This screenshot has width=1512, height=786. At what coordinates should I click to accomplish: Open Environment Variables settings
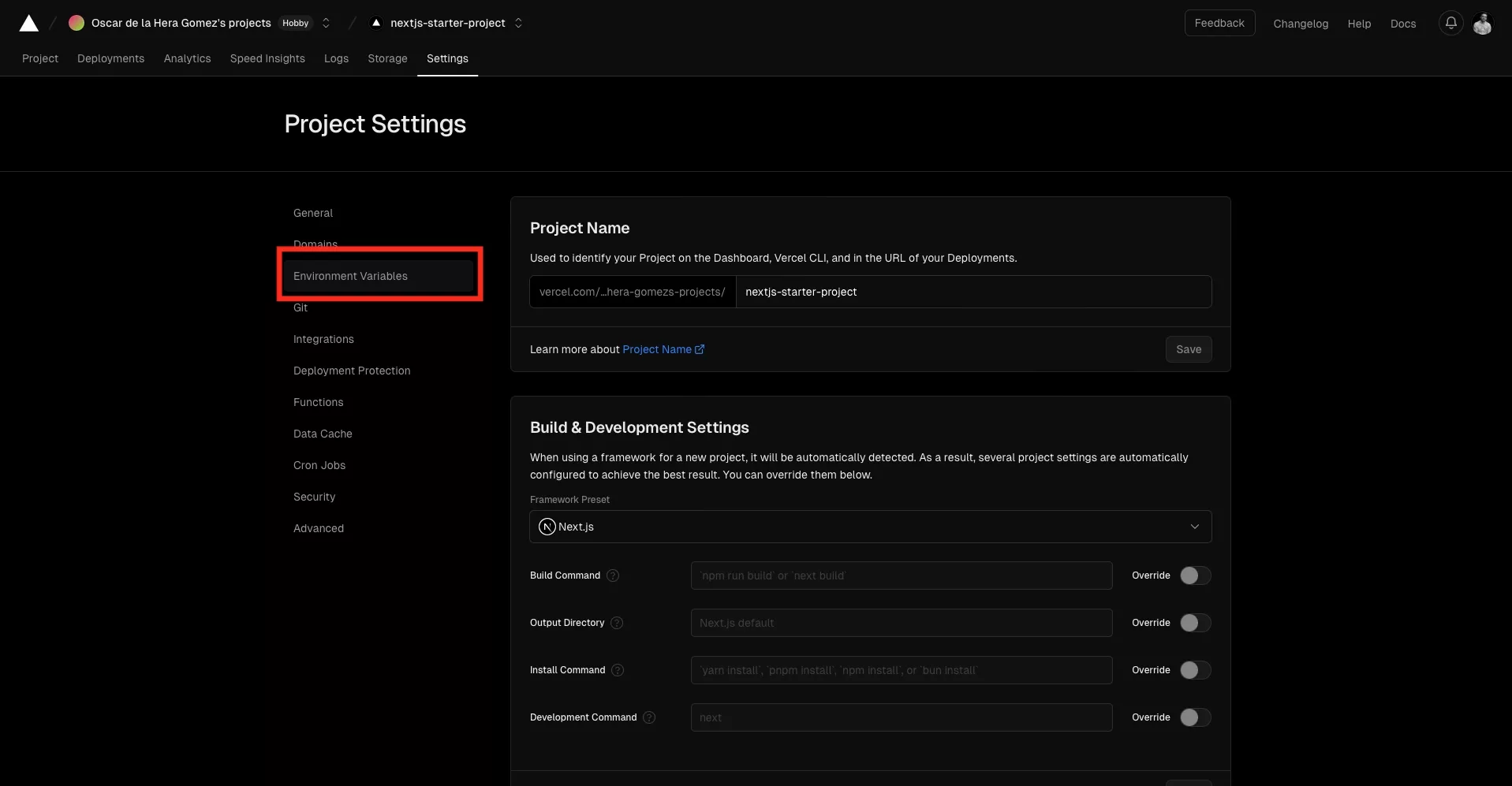pyautogui.click(x=379, y=276)
